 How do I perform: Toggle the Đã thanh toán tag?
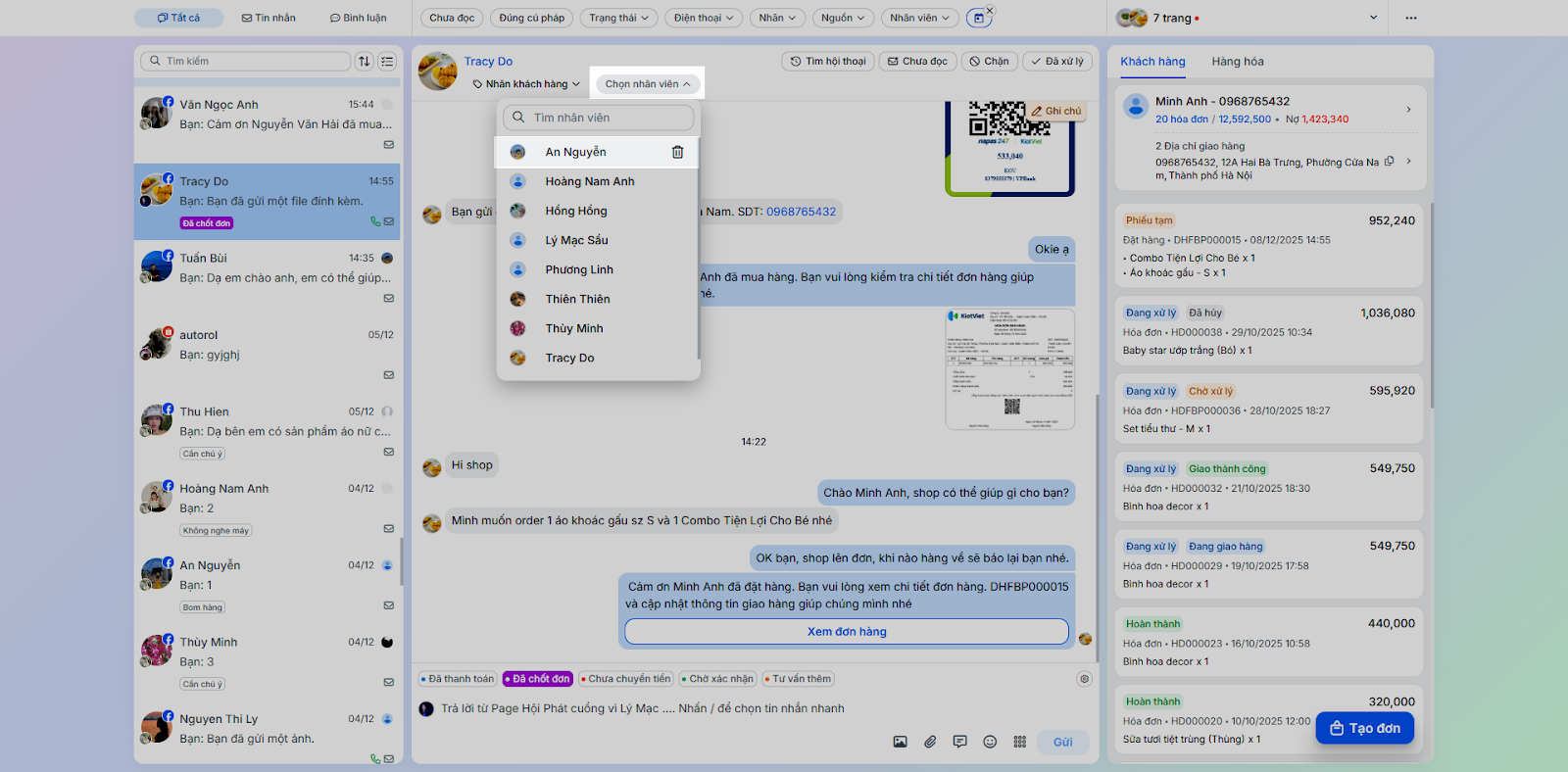pos(458,679)
